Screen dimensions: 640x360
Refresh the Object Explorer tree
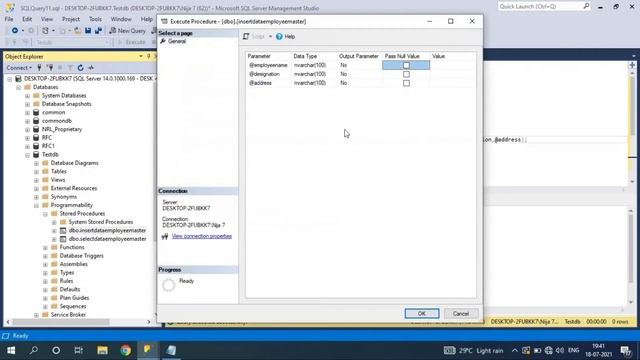(80, 68)
